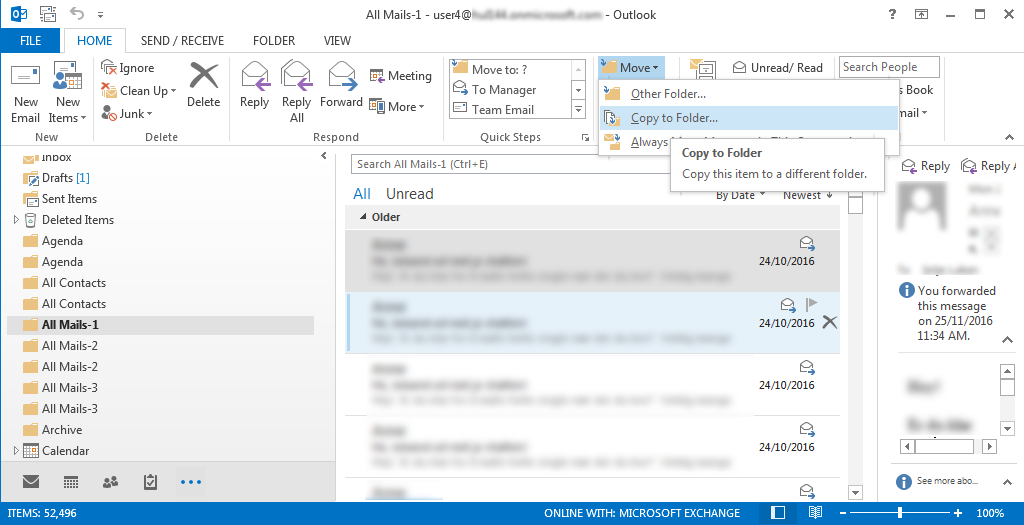Switch to the SEND / RECEIVE tab
Viewport: 1024px width, 525px height.
point(182,40)
